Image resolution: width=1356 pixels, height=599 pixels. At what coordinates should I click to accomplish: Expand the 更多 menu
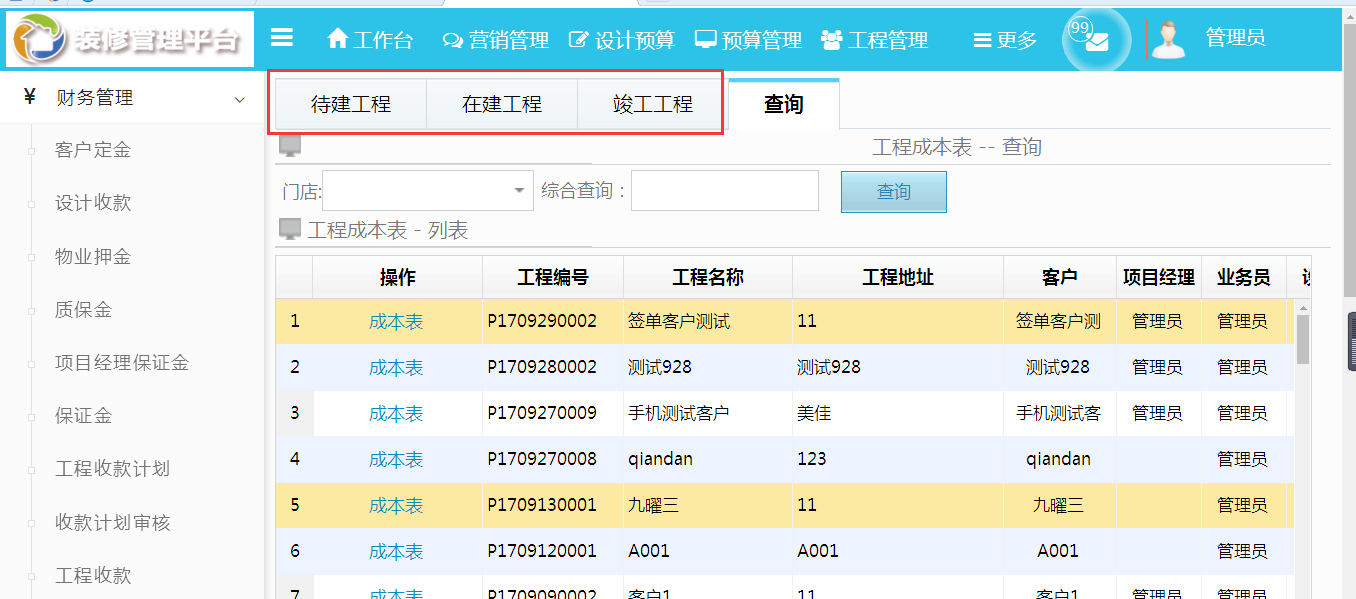(x=1001, y=41)
